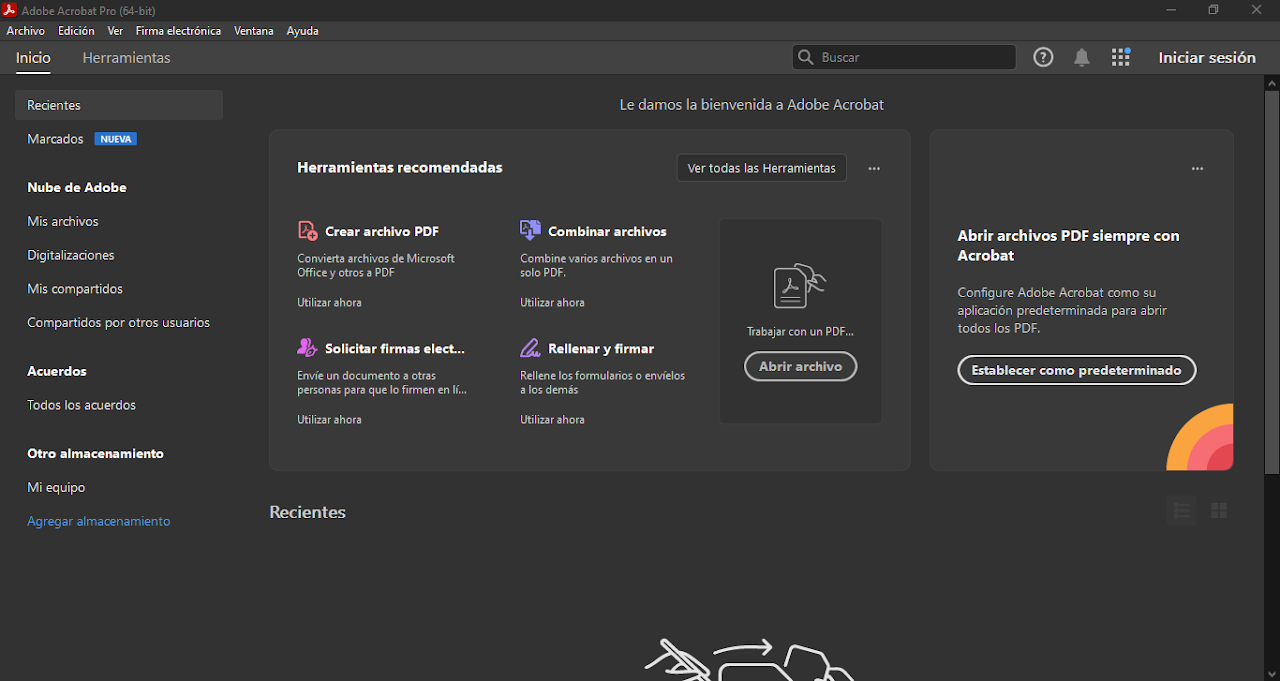Click the Crear archivo PDF icon
The width and height of the screenshot is (1280, 681).
tap(308, 231)
